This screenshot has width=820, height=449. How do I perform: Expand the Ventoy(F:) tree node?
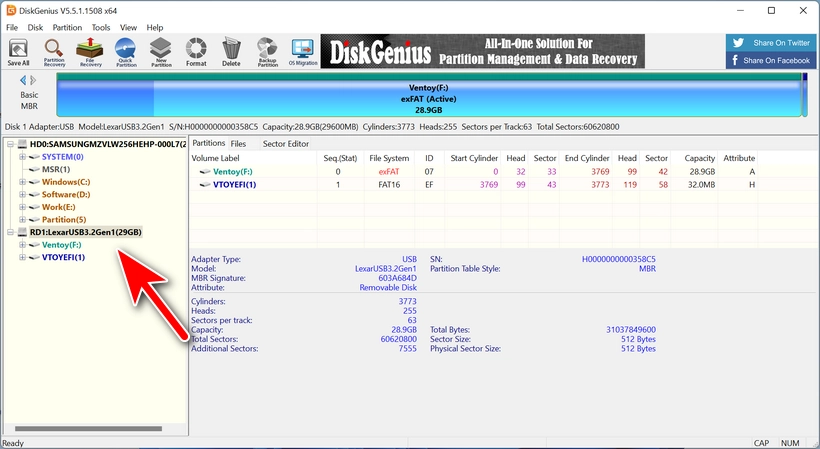pos(22,245)
